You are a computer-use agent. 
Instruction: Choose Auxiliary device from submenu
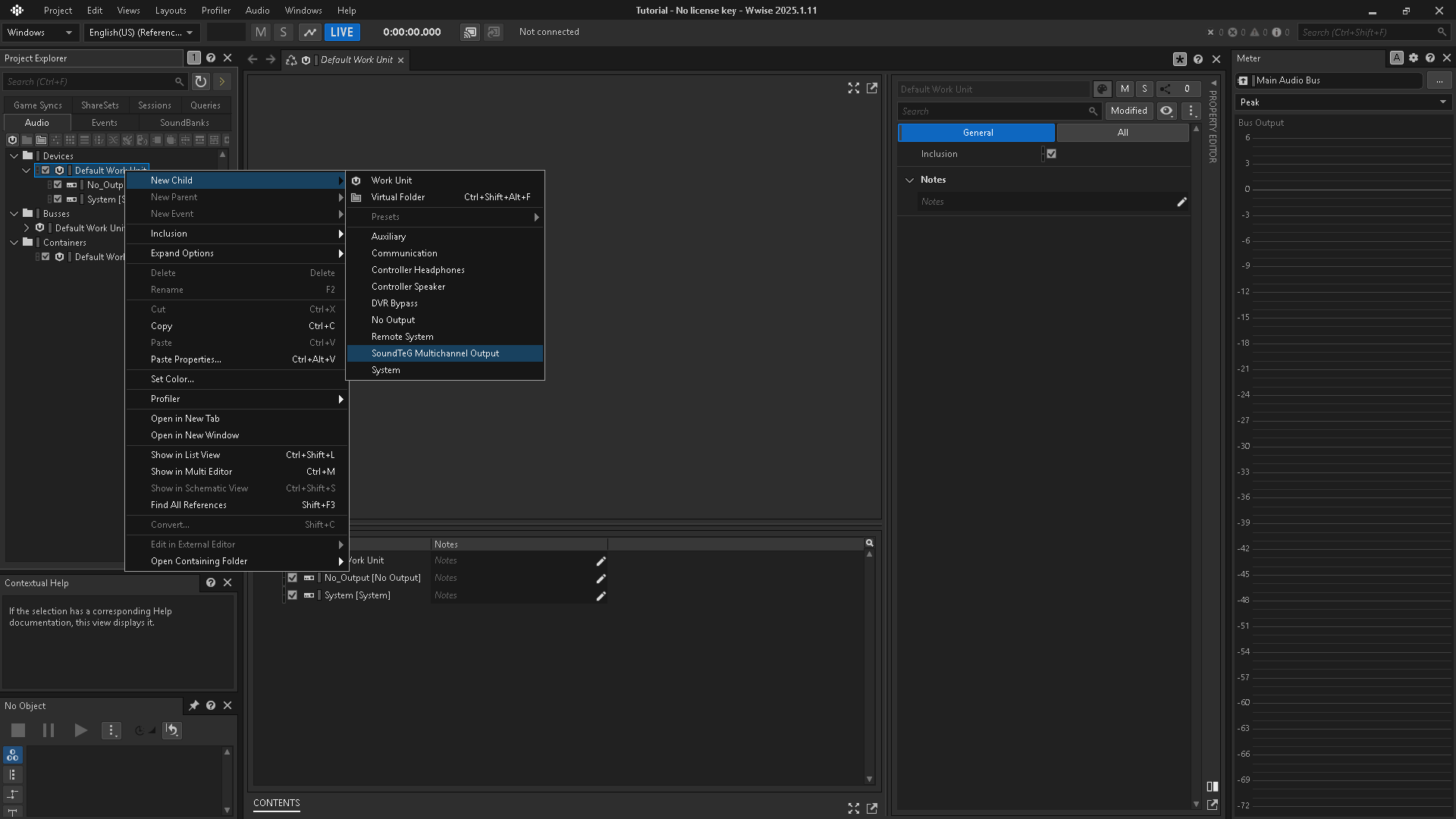point(445,237)
